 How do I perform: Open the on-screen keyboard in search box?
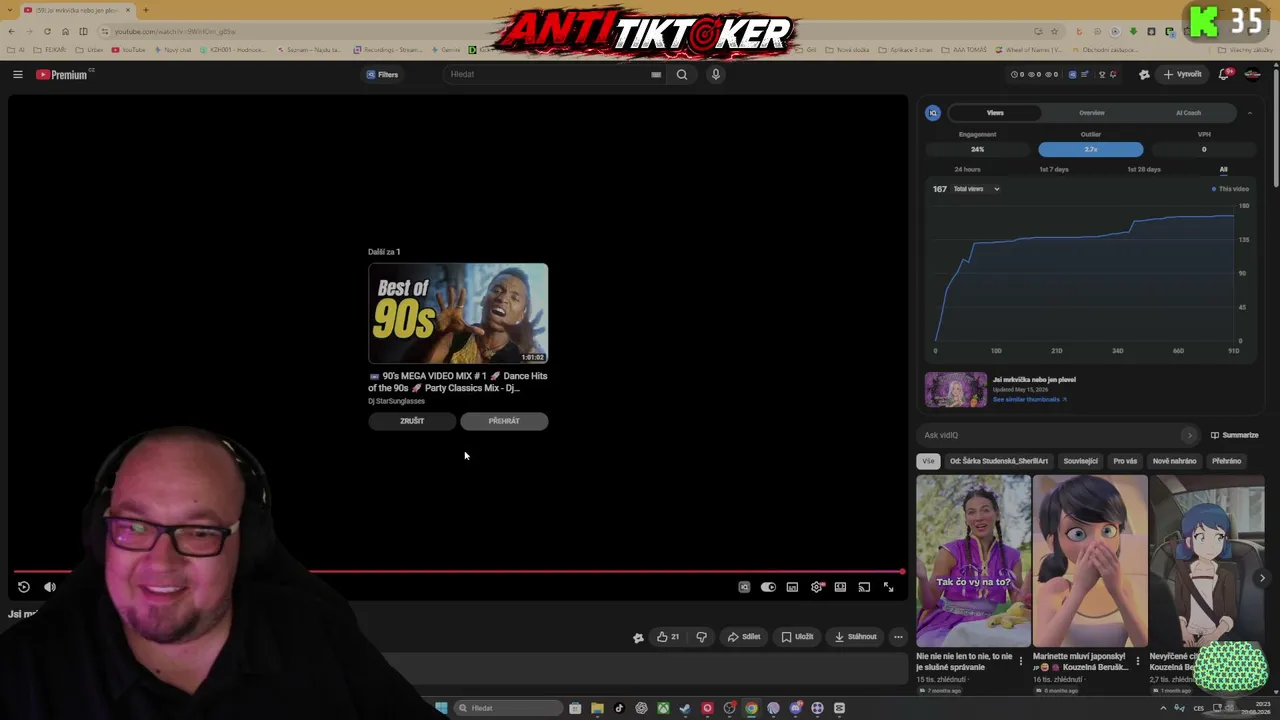click(656, 74)
